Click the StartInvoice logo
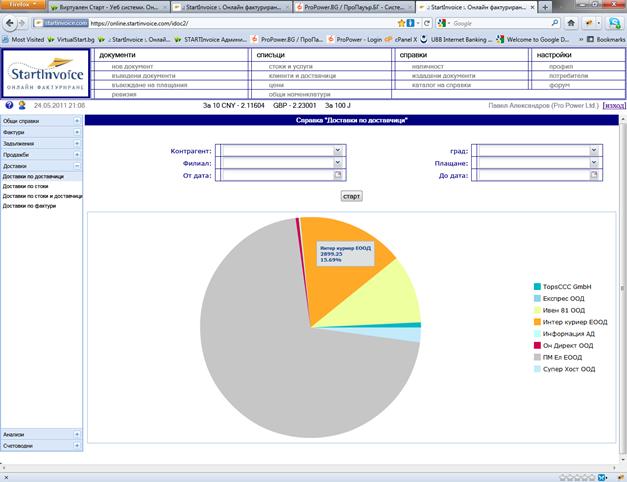The image size is (627, 482). (46, 74)
